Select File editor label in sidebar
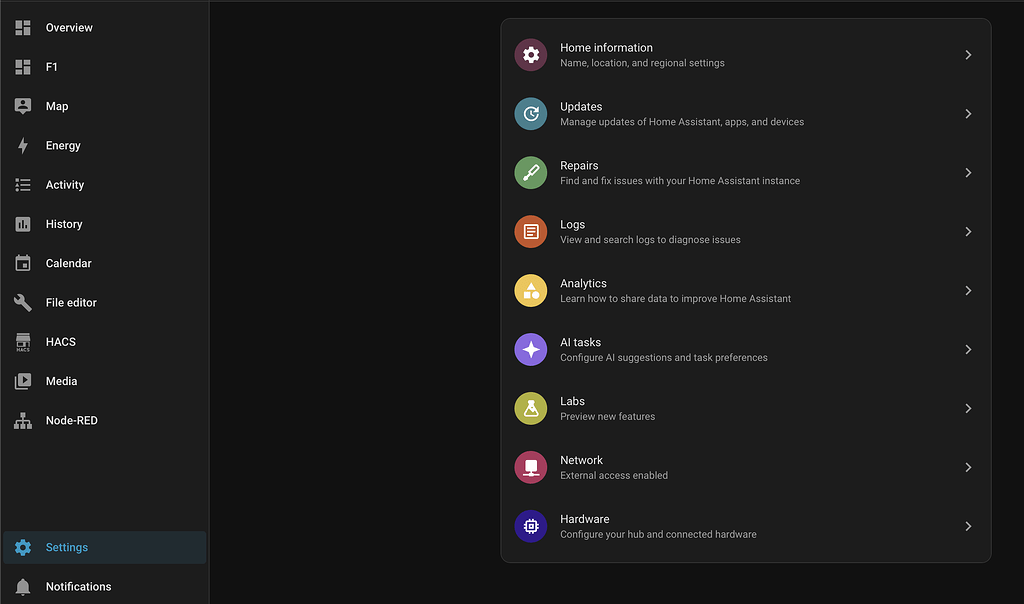1024x604 pixels. [x=71, y=302]
